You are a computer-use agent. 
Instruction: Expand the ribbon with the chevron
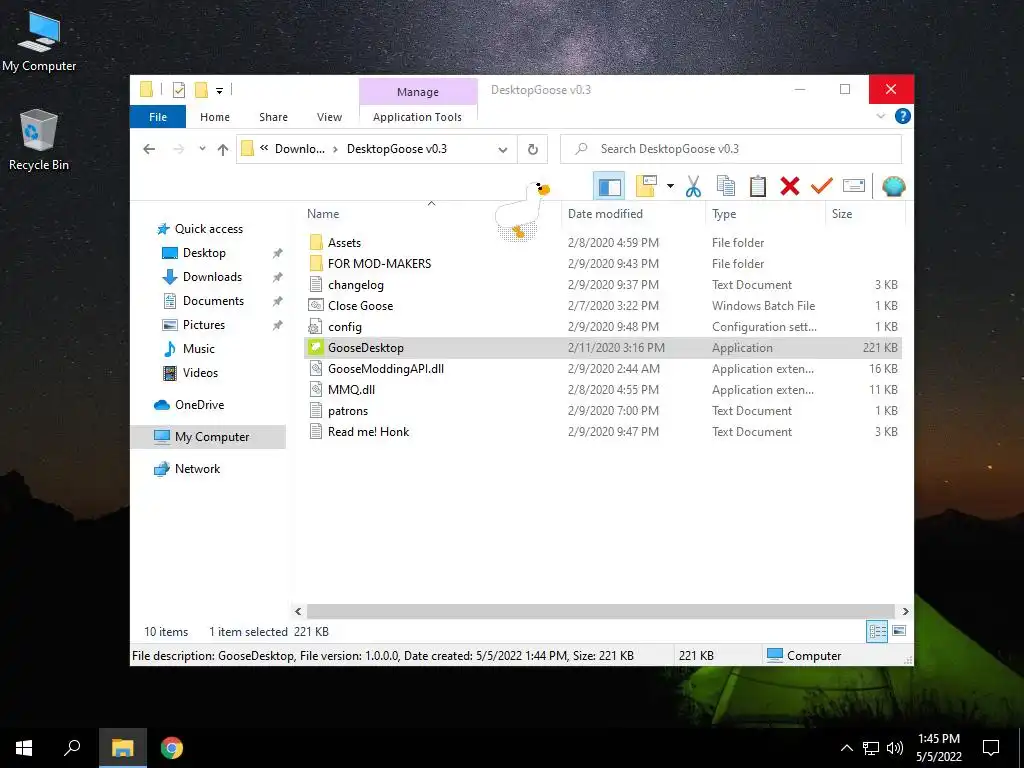880,116
